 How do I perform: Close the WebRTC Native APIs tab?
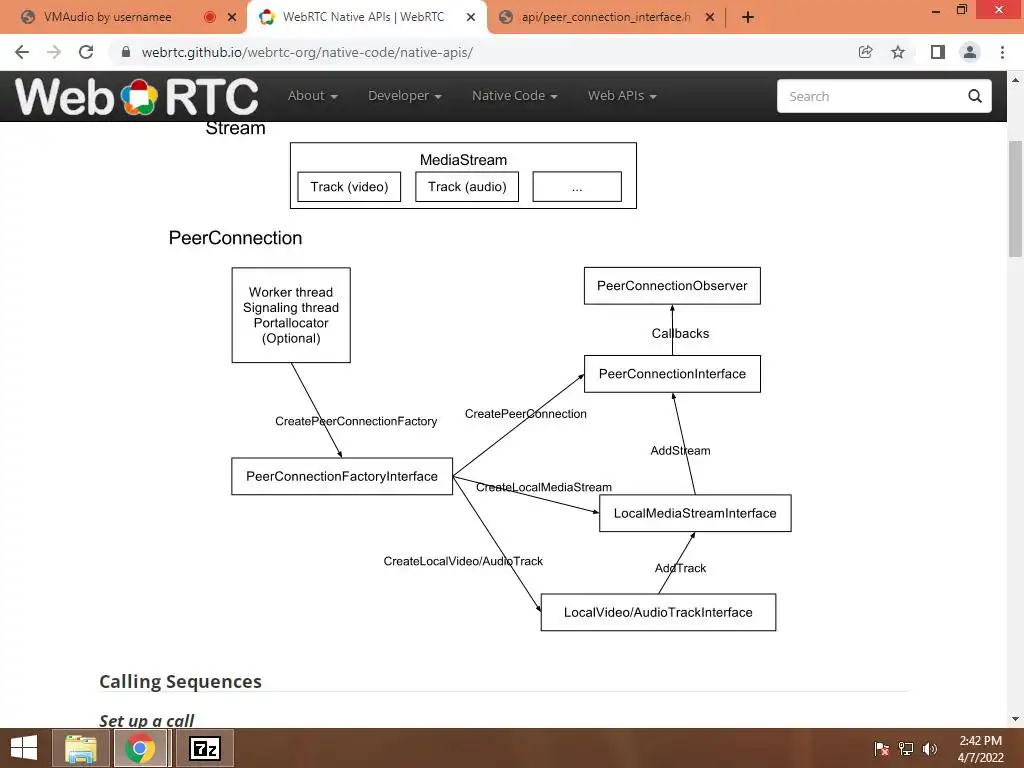click(x=471, y=17)
